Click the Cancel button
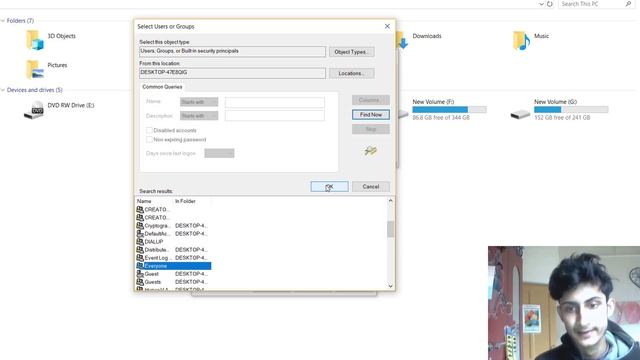640x360 pixels. [x=371, y=187]
